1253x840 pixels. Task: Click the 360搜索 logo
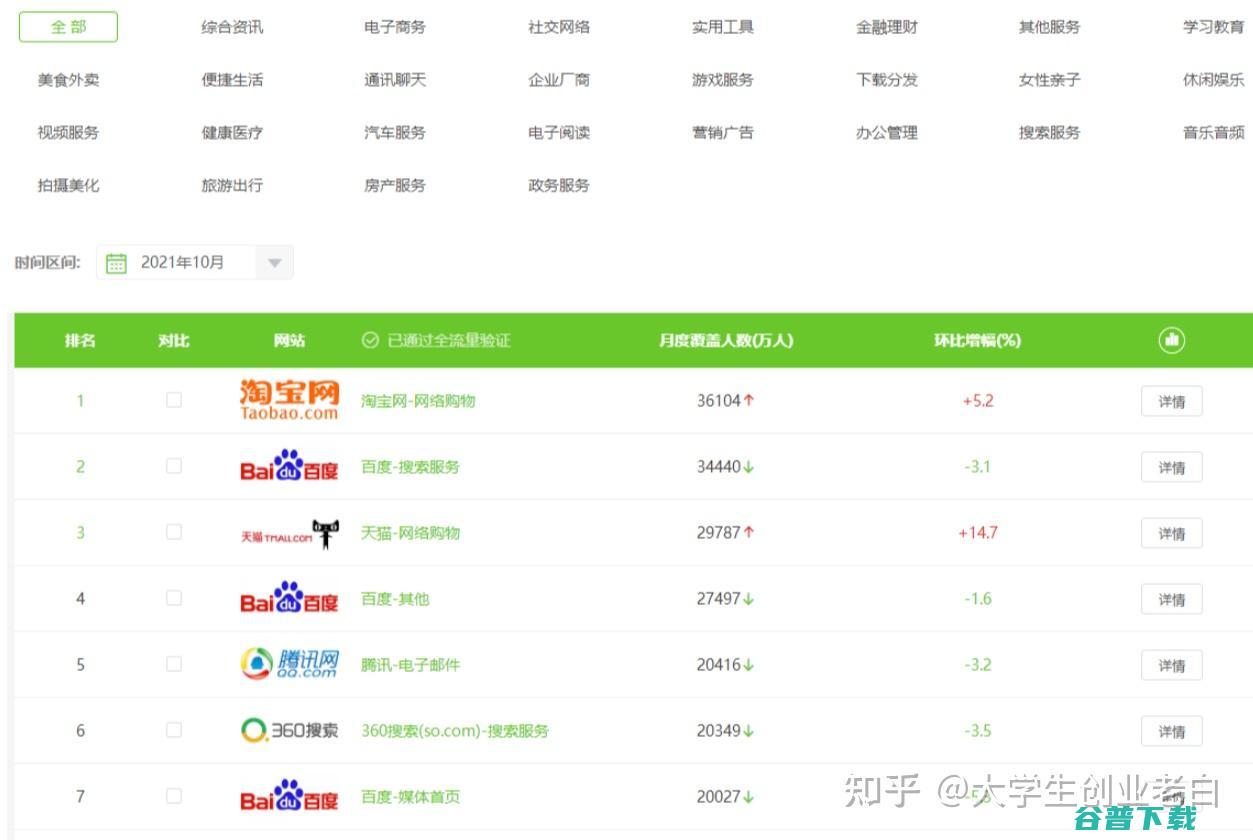click(288, 730)
